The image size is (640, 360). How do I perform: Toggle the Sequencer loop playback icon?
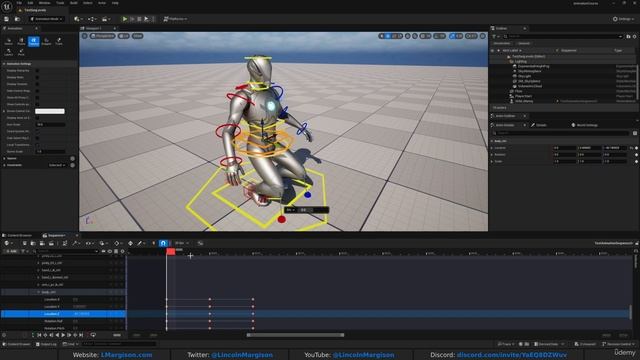pos(93,335)
